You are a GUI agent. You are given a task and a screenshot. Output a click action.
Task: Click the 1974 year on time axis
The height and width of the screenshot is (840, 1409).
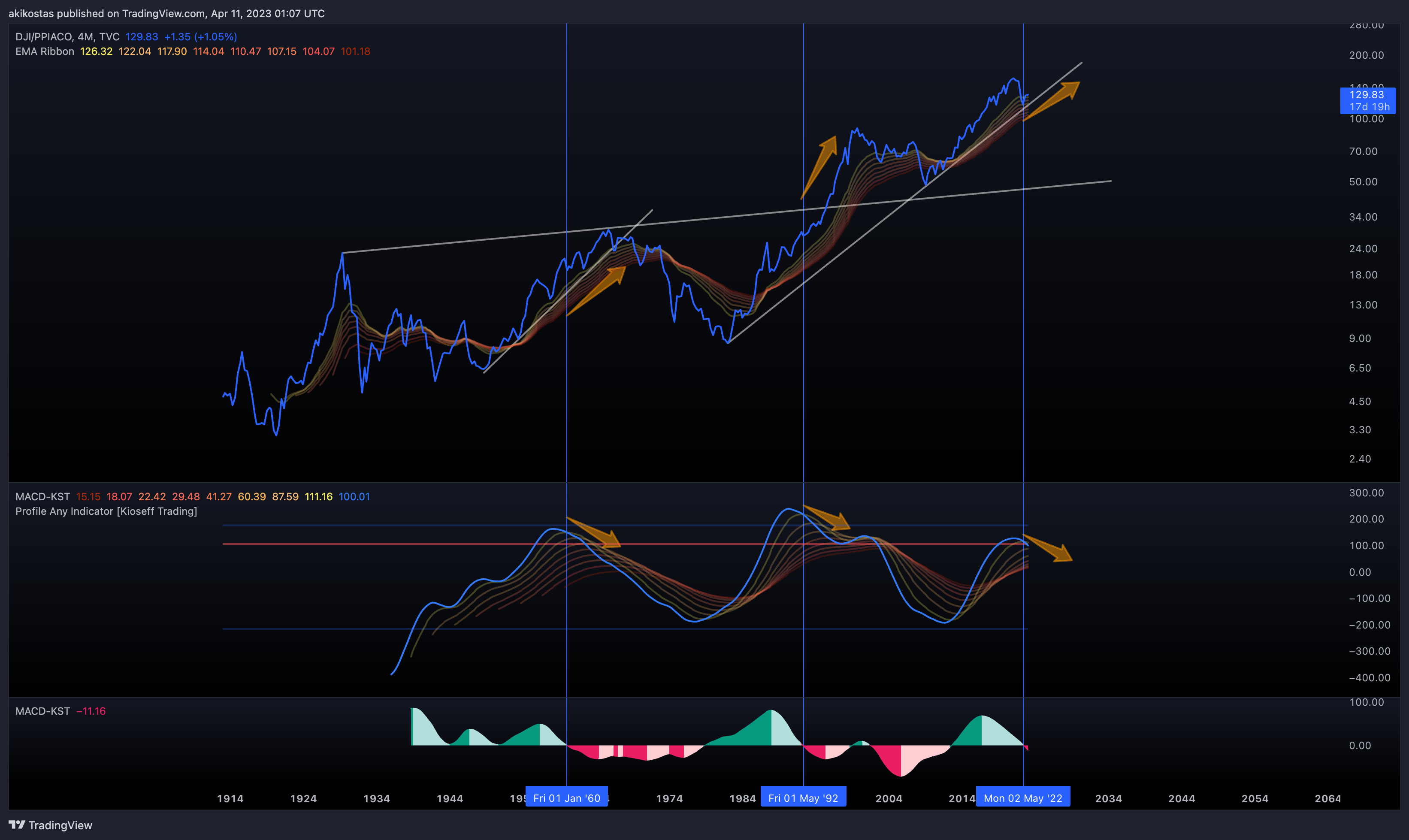pos(670,799)
